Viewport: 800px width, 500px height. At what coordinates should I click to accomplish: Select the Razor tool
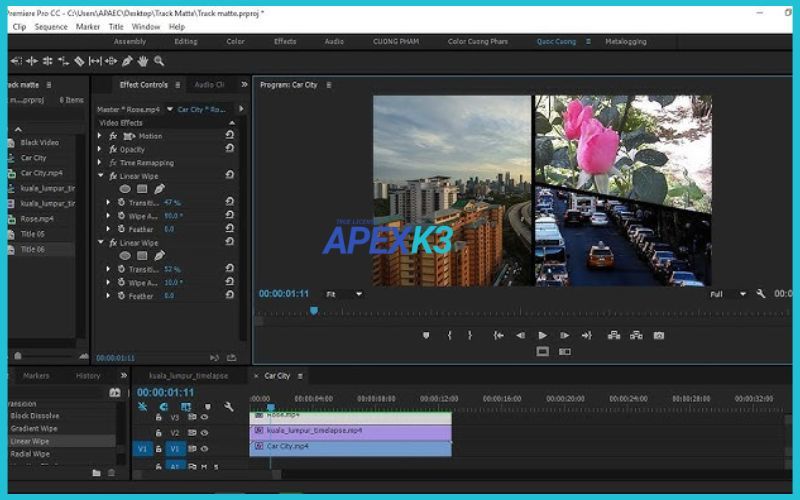click(x=79, y=61)
